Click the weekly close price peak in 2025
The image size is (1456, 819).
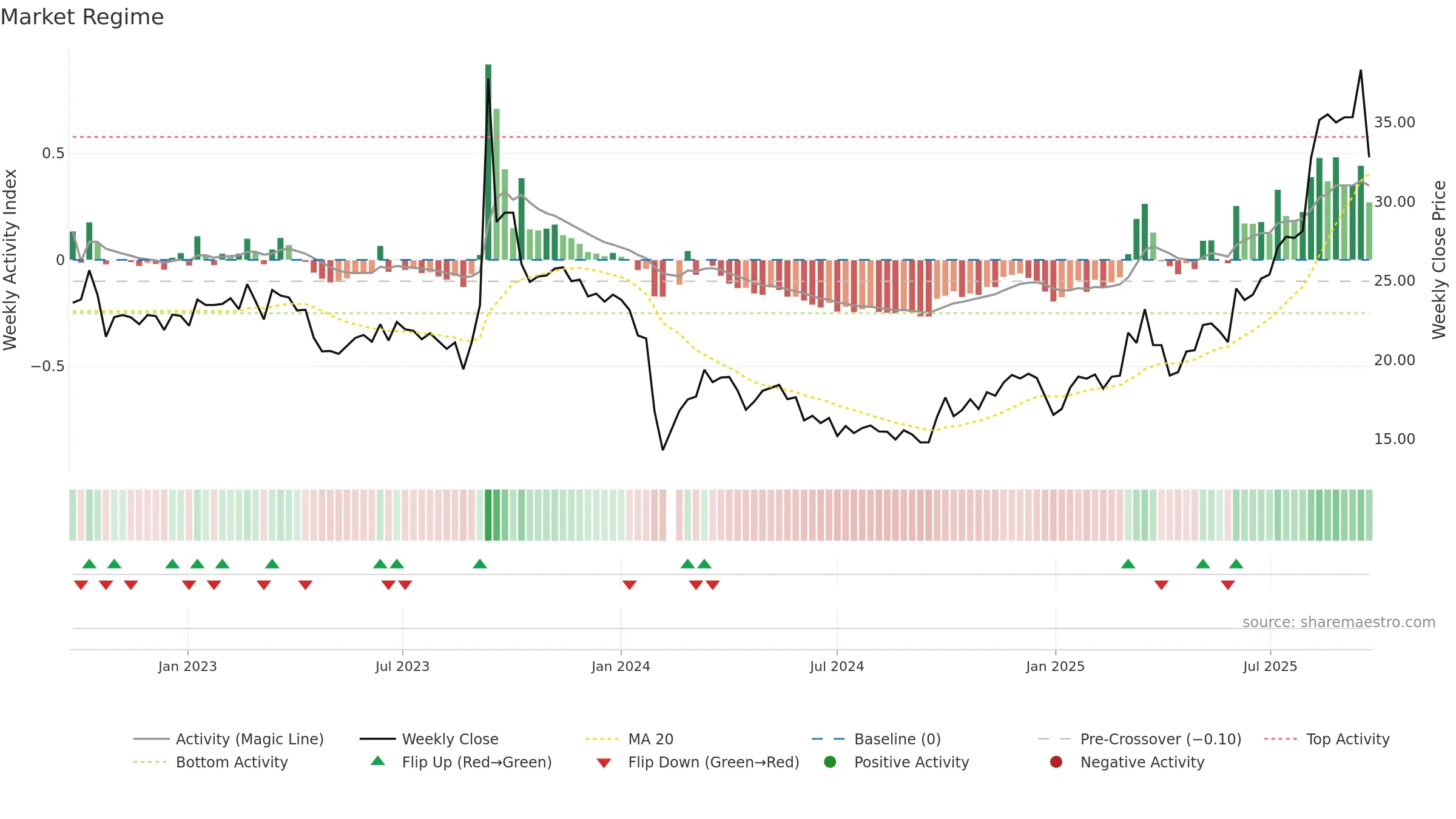point(1361,70)
